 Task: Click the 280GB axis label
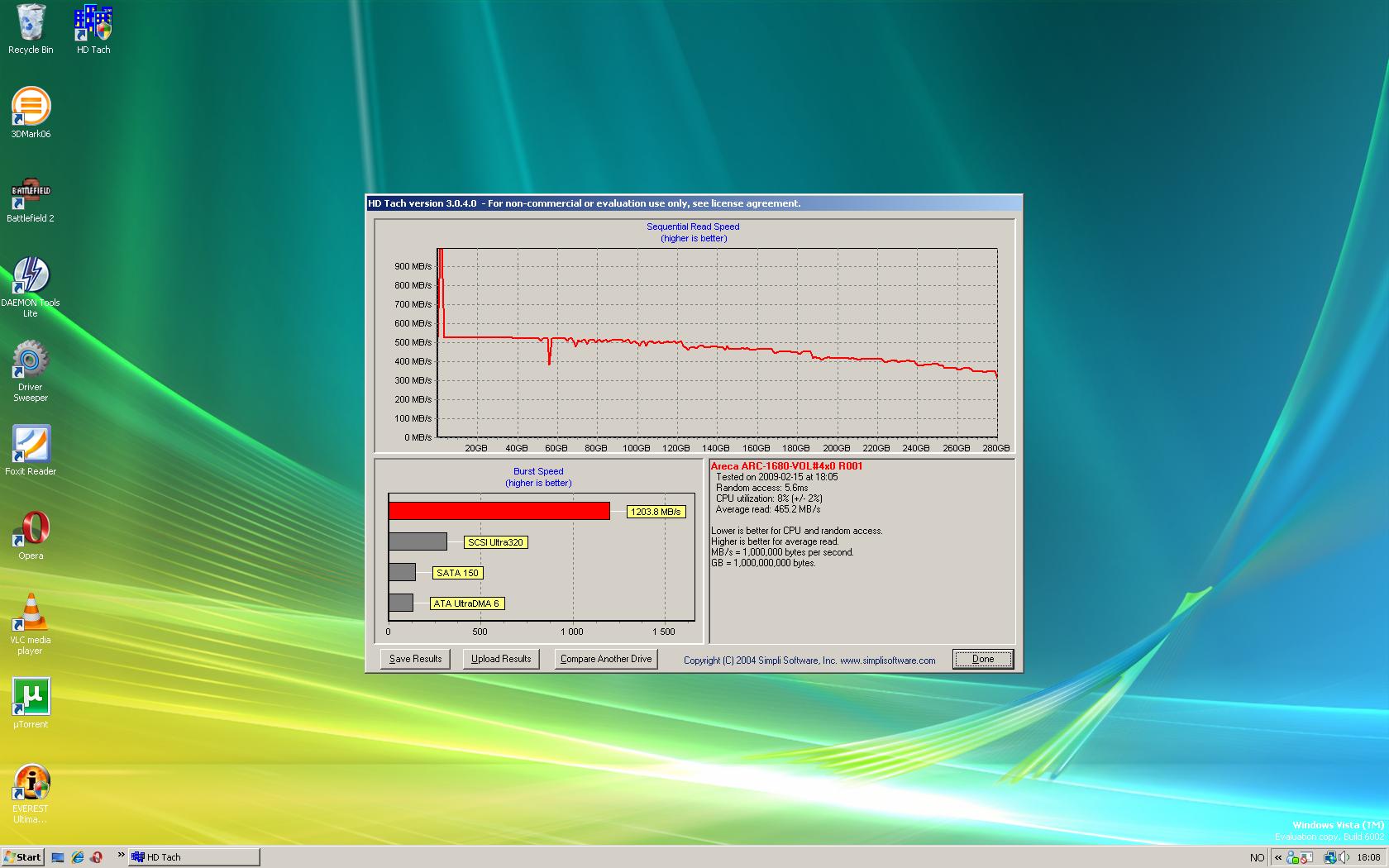click(995, 448)
